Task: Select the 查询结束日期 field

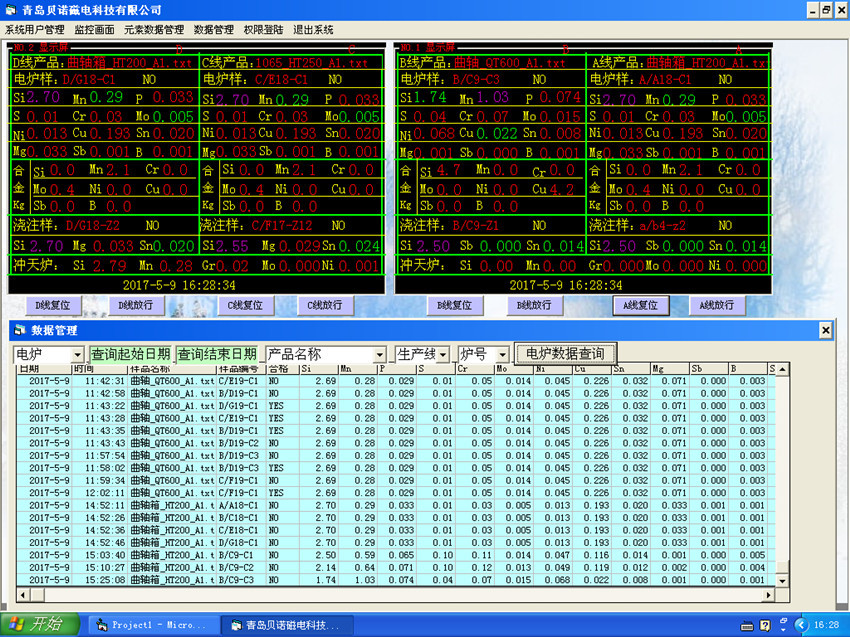Action: coord(217,355)
